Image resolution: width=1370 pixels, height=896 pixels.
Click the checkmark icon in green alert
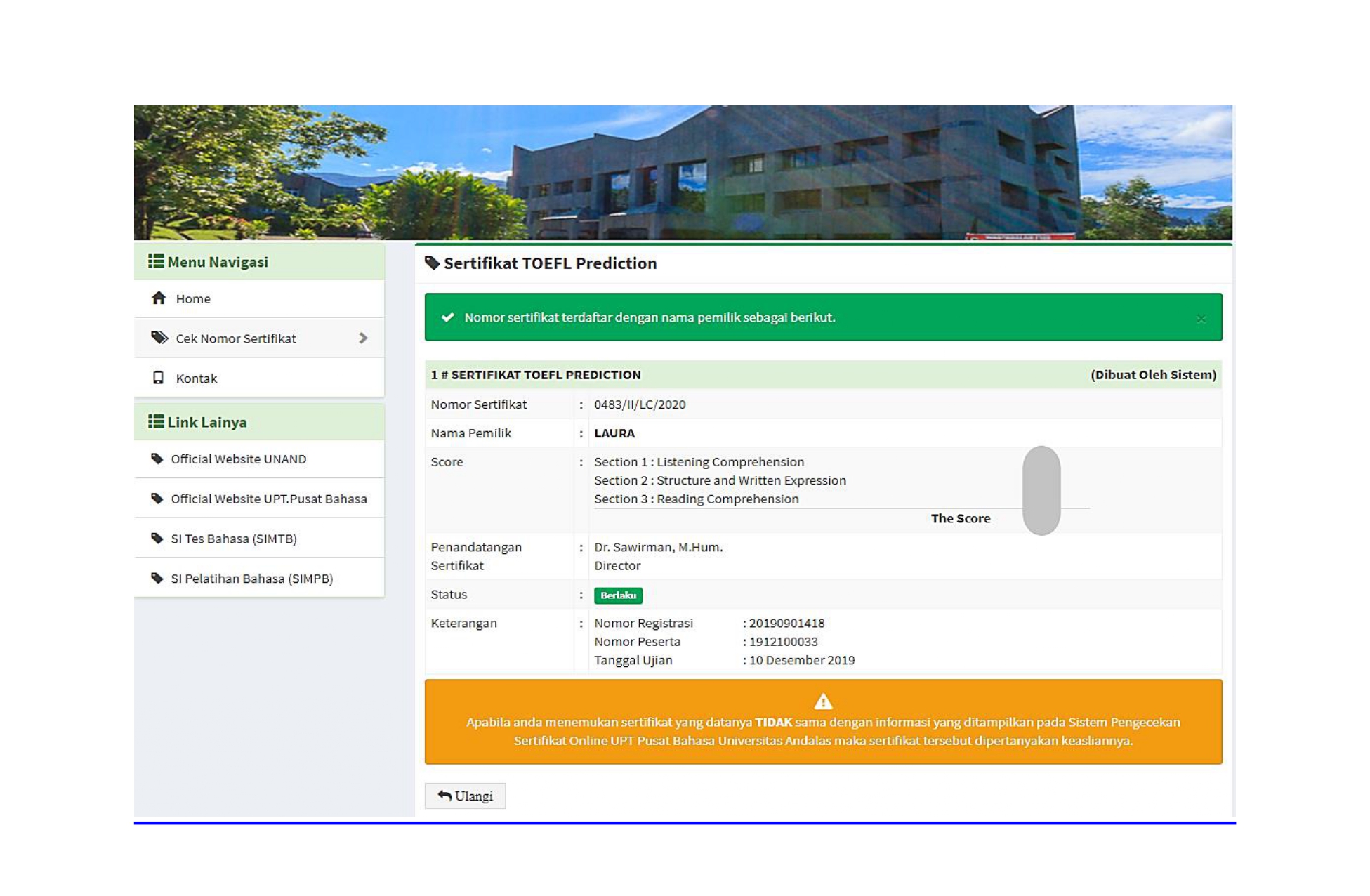pyautogui.click(x=447, y=317)
